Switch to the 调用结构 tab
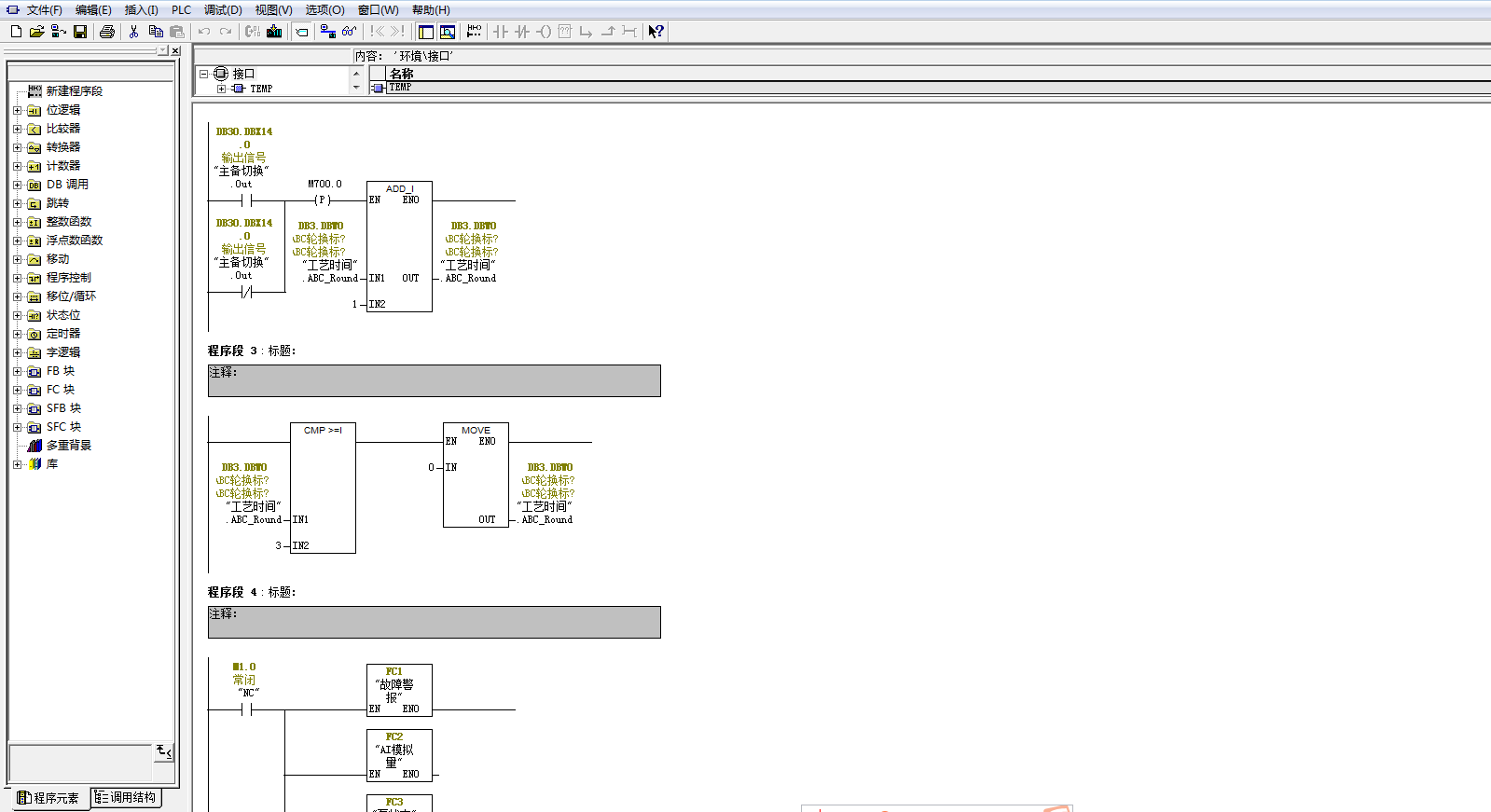 (126, 798)
